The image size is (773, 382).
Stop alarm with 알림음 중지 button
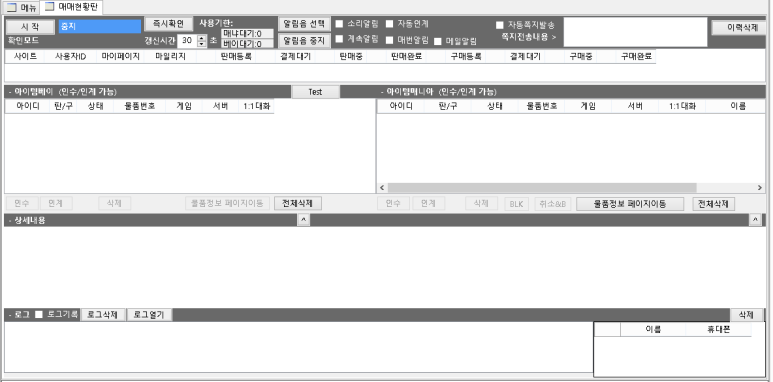[x=304, y=41]
